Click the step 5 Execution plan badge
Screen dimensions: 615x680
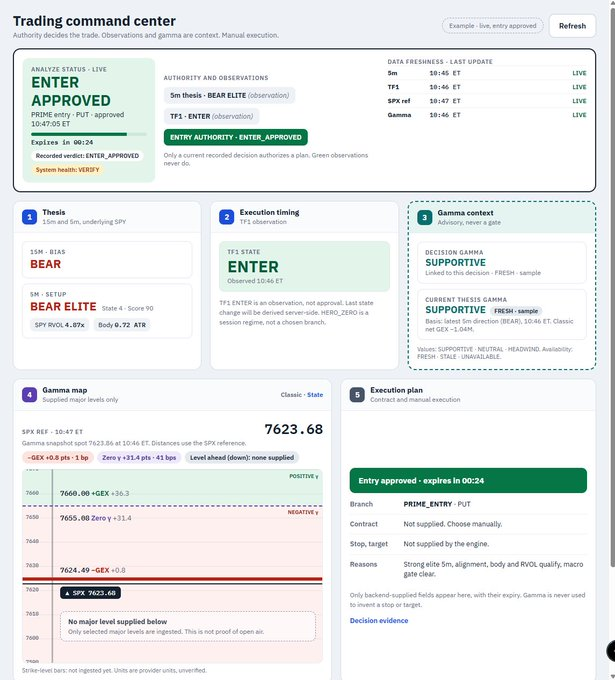[357, 395]
